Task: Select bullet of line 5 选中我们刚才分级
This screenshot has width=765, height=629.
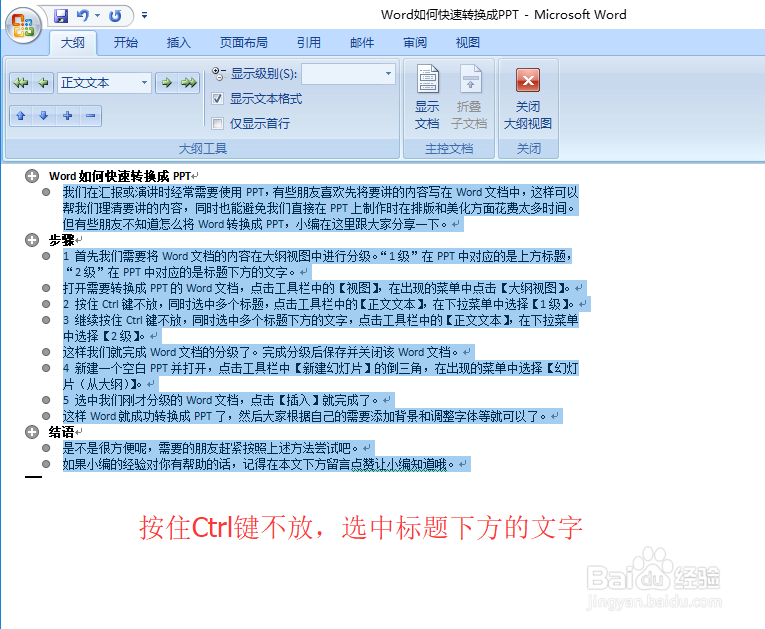Action: point(46,400)
